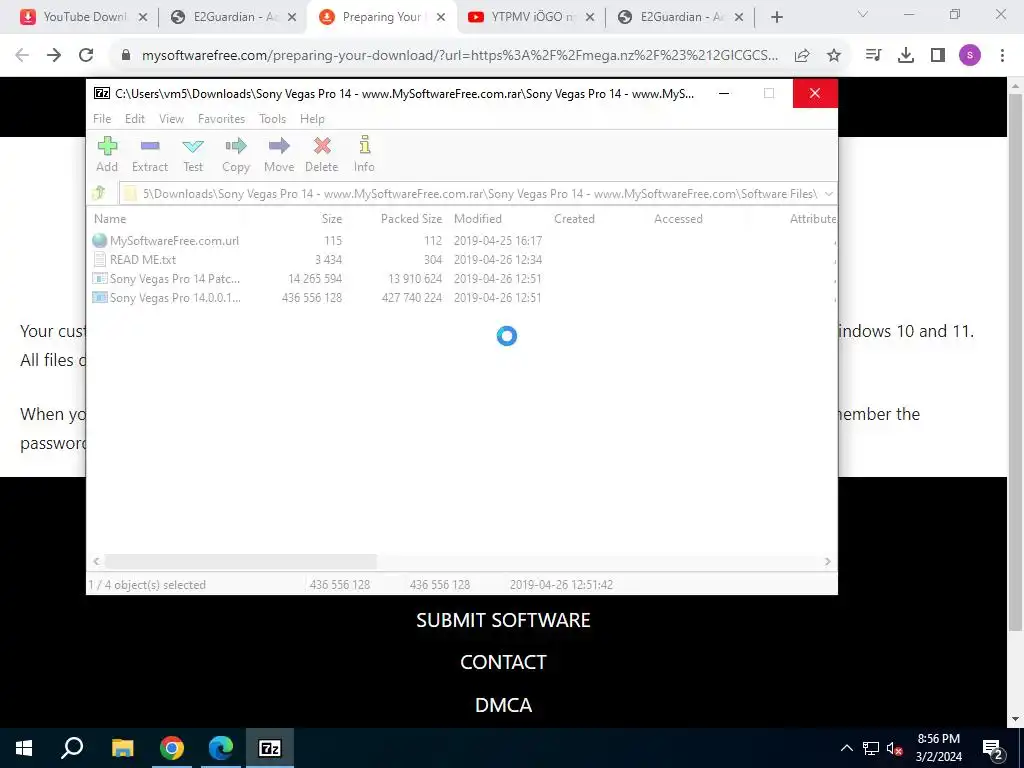Viewport: 1024px width, 768px height.
Task: Expand the address path dropdown arrow
Action: 828,194
